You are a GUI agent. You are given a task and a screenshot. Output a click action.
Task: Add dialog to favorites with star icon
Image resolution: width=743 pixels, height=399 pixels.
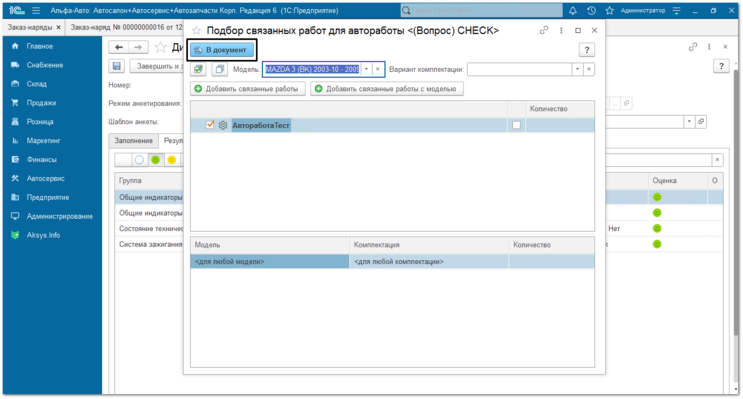tap(197, 31)
